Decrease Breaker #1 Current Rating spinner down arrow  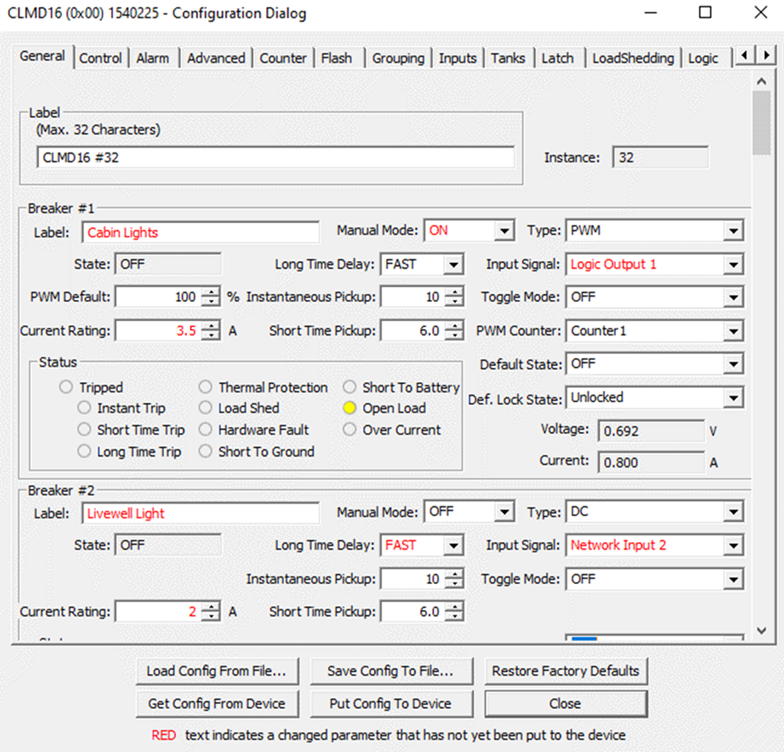[211, 335]
